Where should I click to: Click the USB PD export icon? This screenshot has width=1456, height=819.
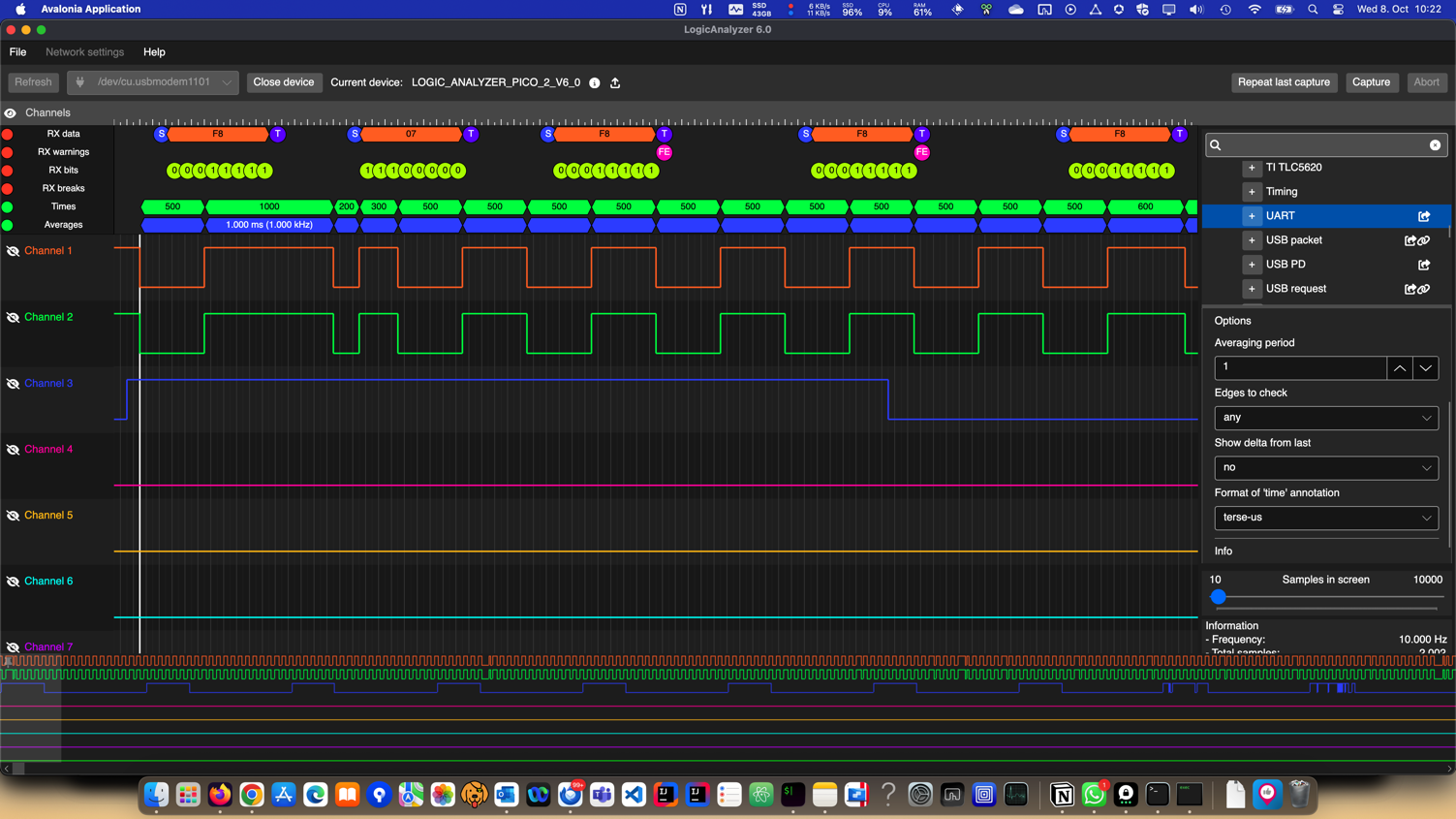[1424, 265]
